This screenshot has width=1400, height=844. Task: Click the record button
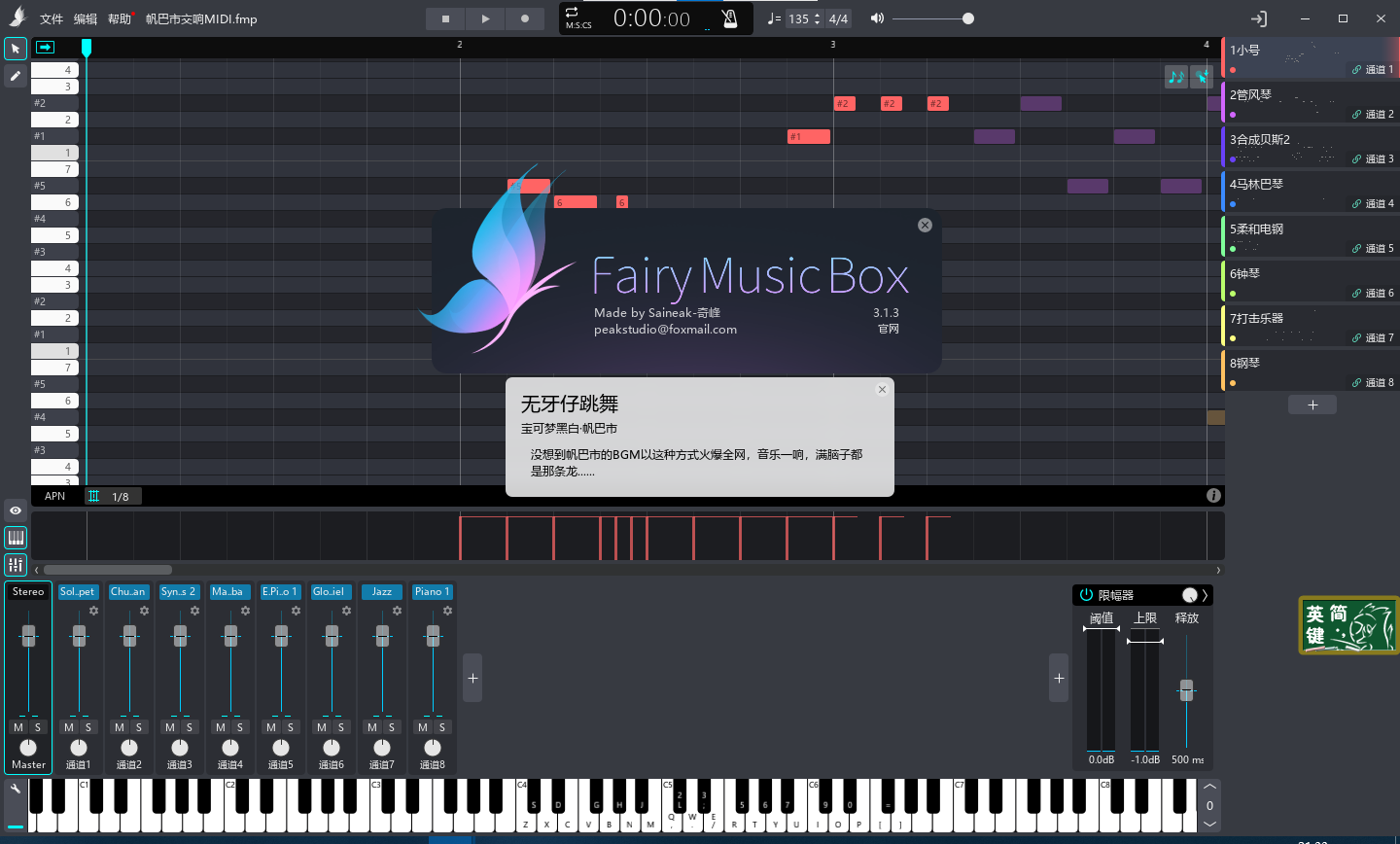pyautogui.click(x=525, y=18)
